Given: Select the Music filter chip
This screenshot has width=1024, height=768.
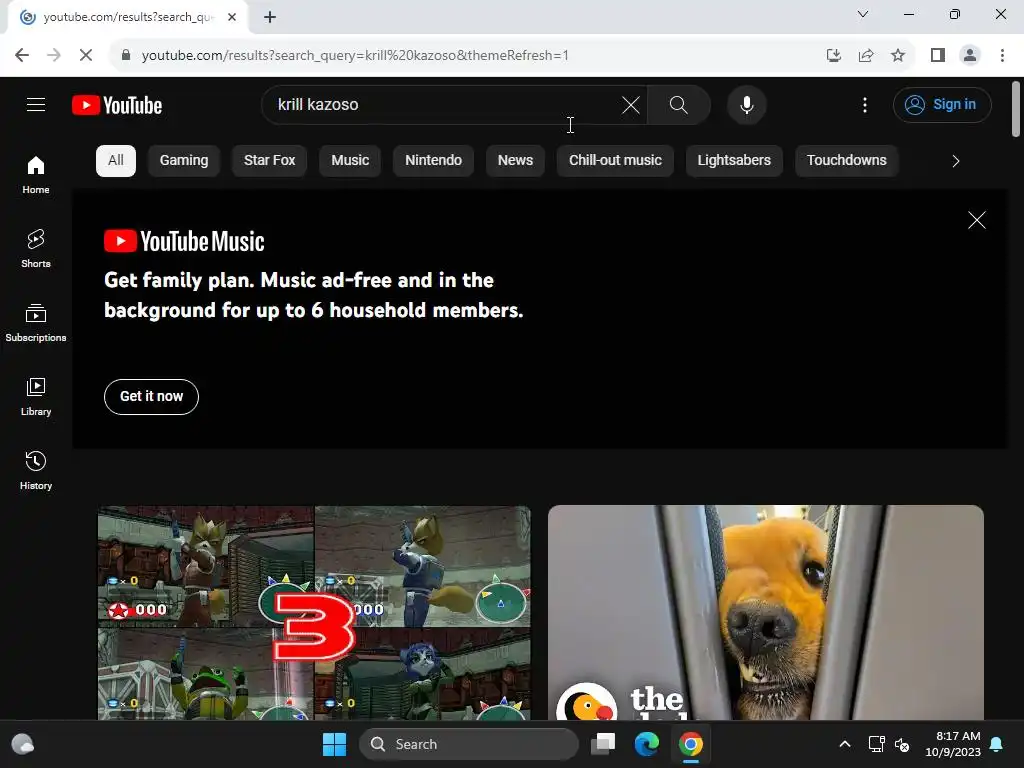Looking at the screenshot, I should pos(350,161).
